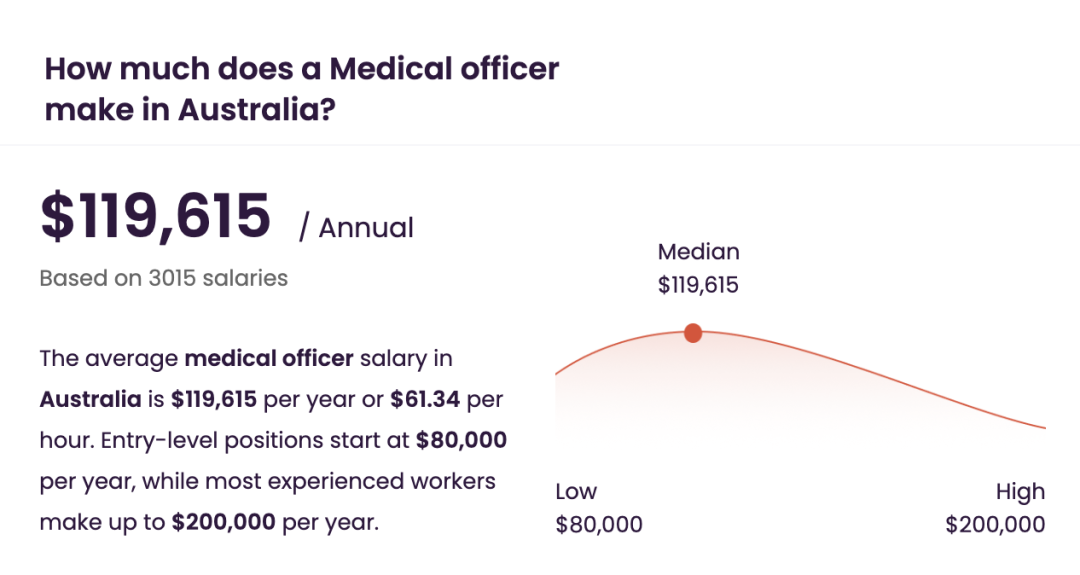The width and height of the screenshot is (1080, 575).
Task: Click the "High" label below the chart
Action: [x=1020, y=491]
